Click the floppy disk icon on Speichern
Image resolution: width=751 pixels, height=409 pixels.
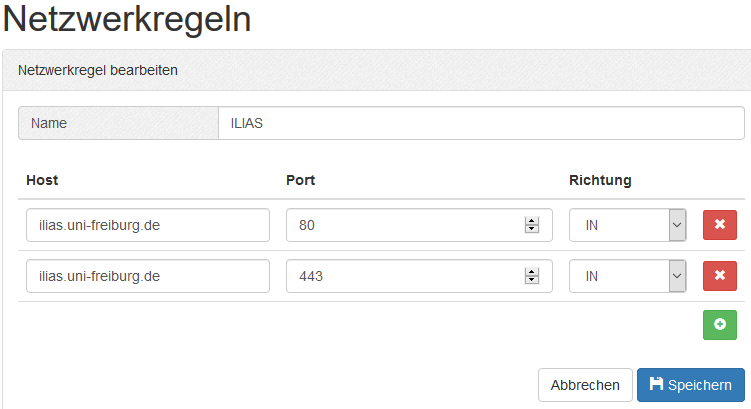click(656, 384)
